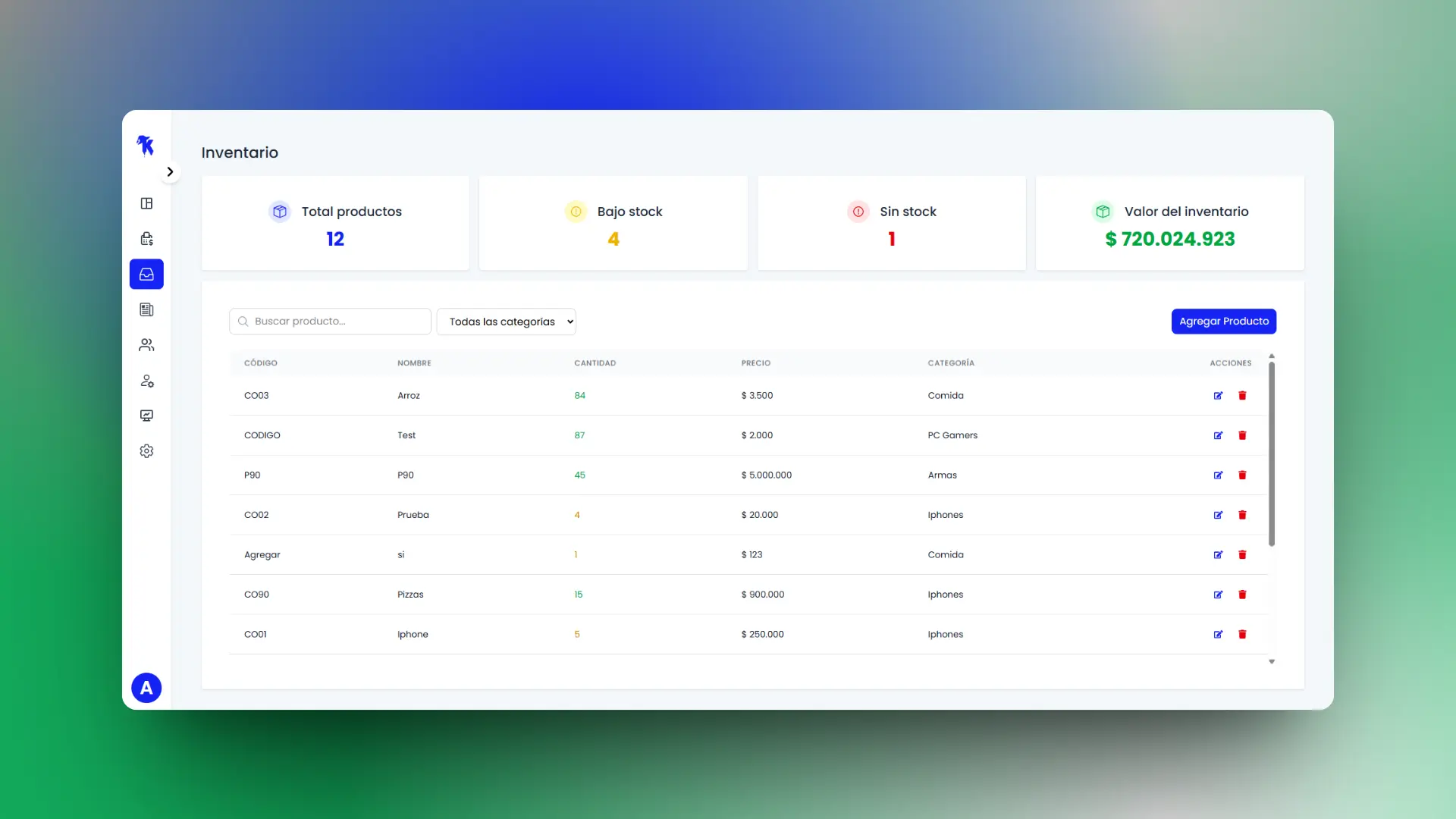Click the Agregar Producto button
The height and width of the screenshot is (819, 1456).
[x=1223, y=322]
